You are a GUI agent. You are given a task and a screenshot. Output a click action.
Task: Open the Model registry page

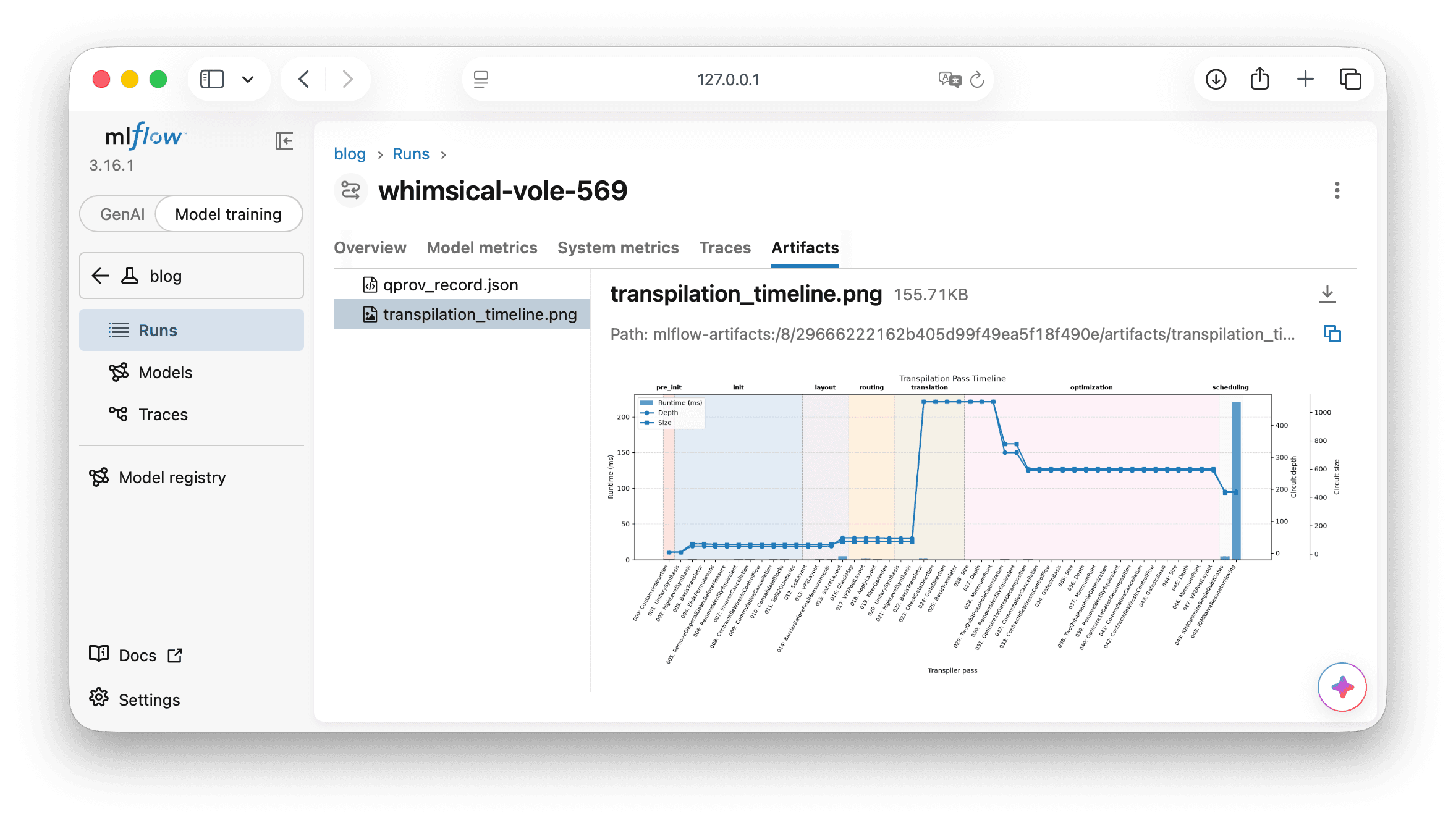pyautogui.click(x=192, y=478)
